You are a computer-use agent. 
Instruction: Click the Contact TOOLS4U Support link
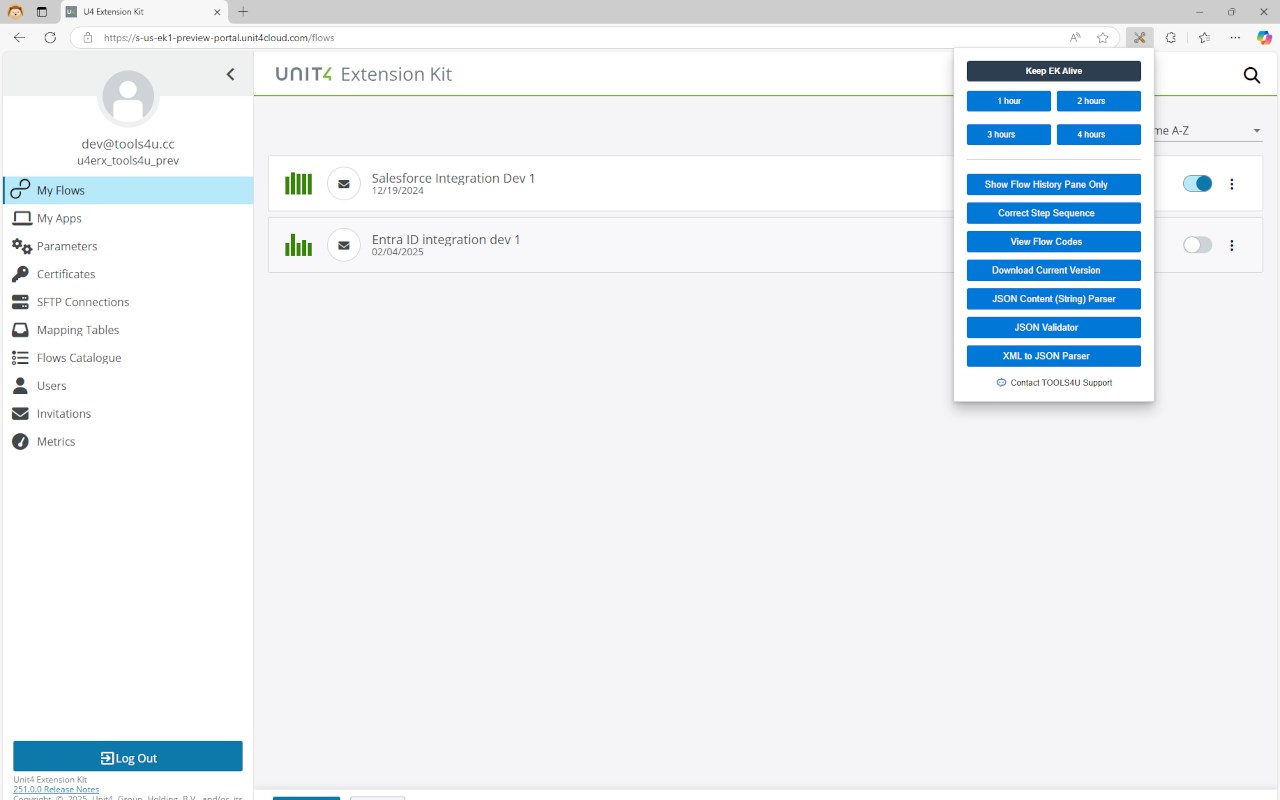(x=1054, y=383)
